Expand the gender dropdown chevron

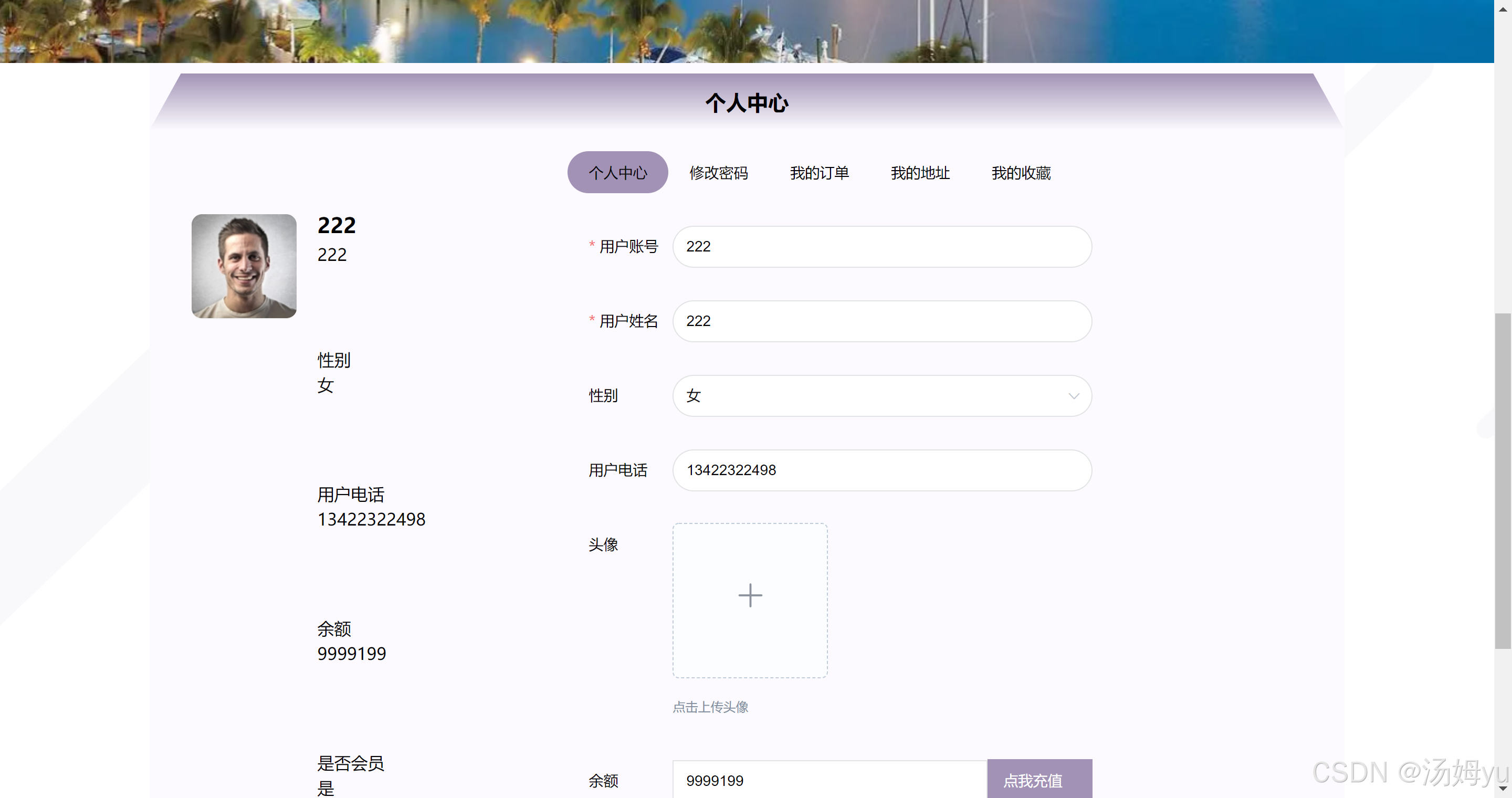(1073, 396)
